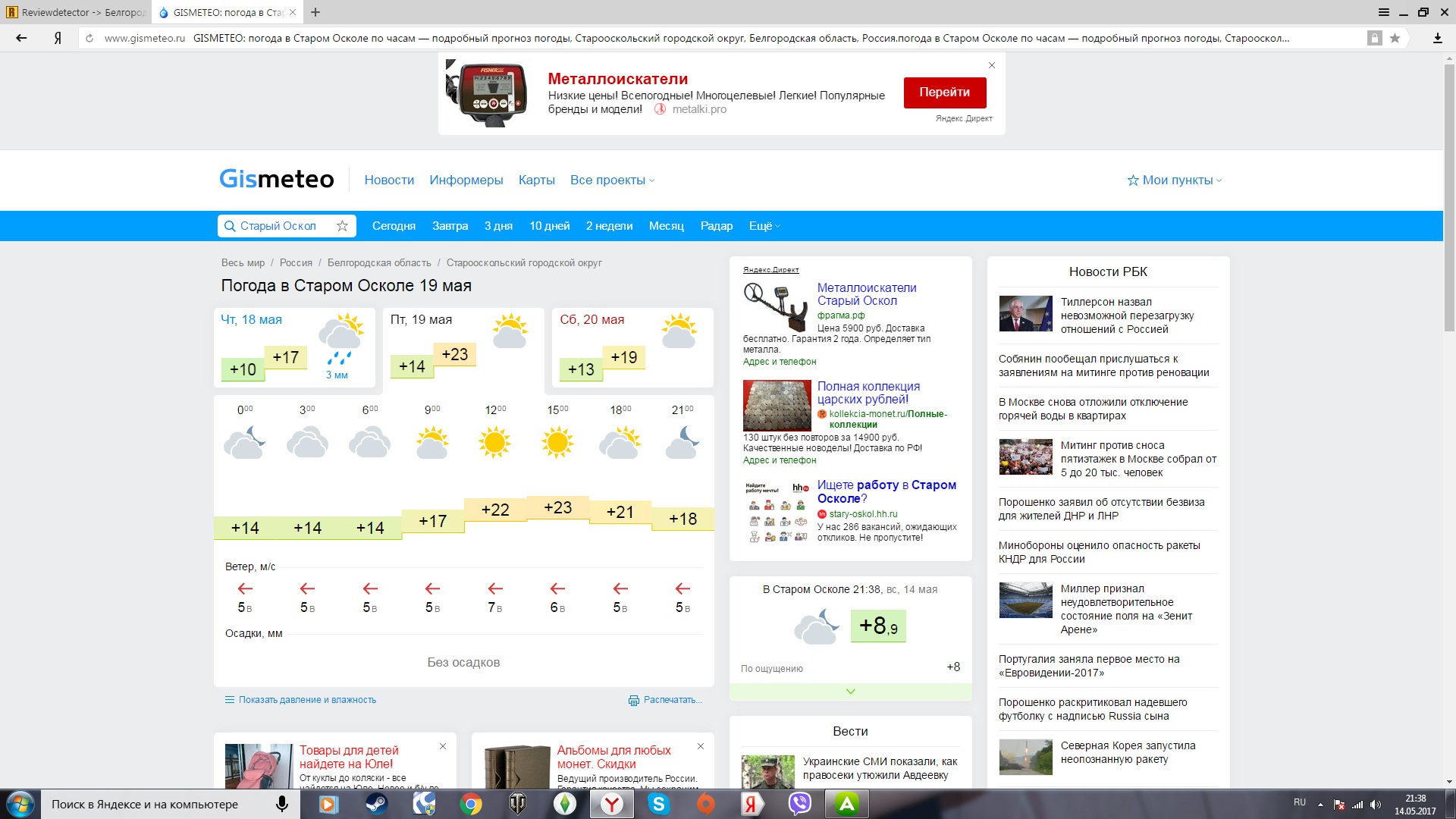1456x819 pixels.
Task: Open Skype from the taskbar
Action: coord(658,804)
